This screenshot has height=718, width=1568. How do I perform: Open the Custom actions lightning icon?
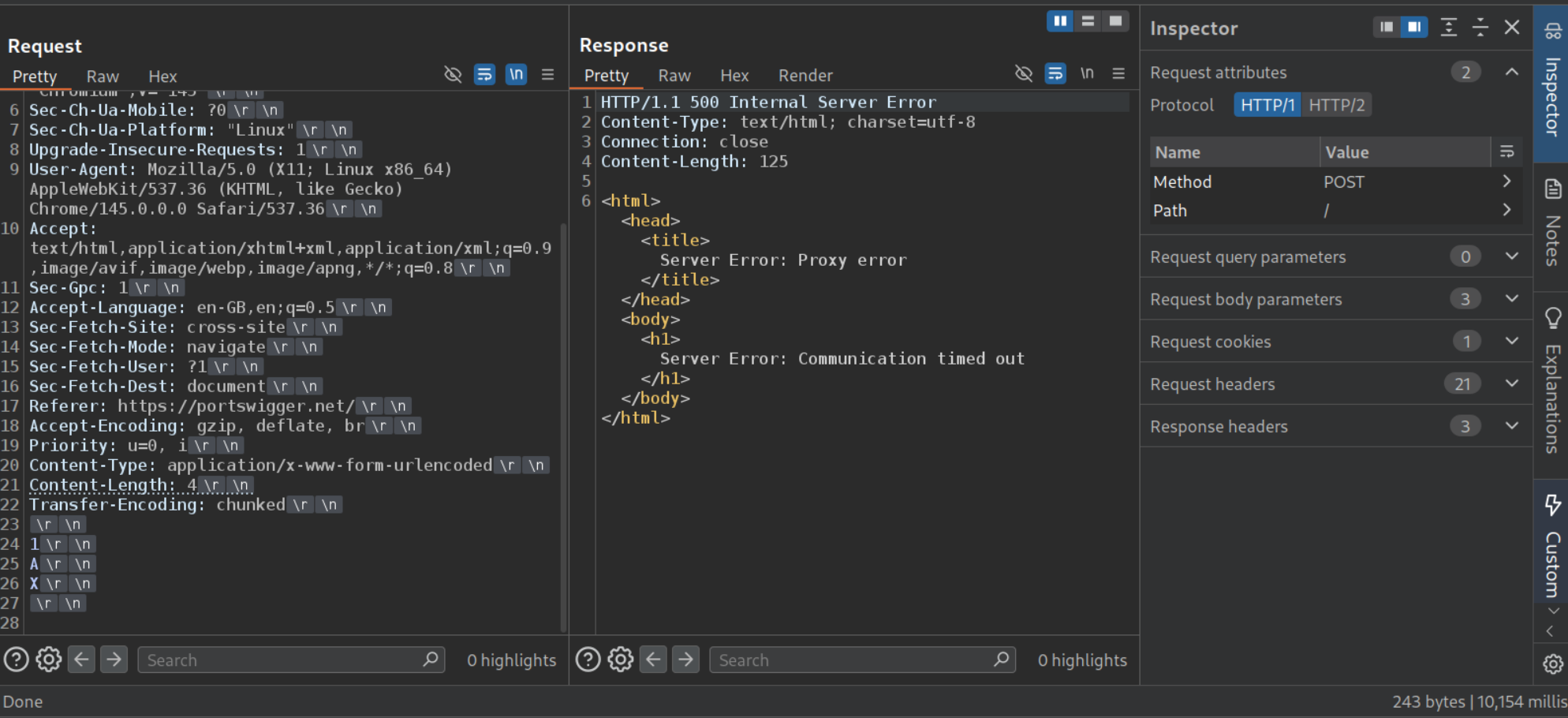(x=1552, y=505)
